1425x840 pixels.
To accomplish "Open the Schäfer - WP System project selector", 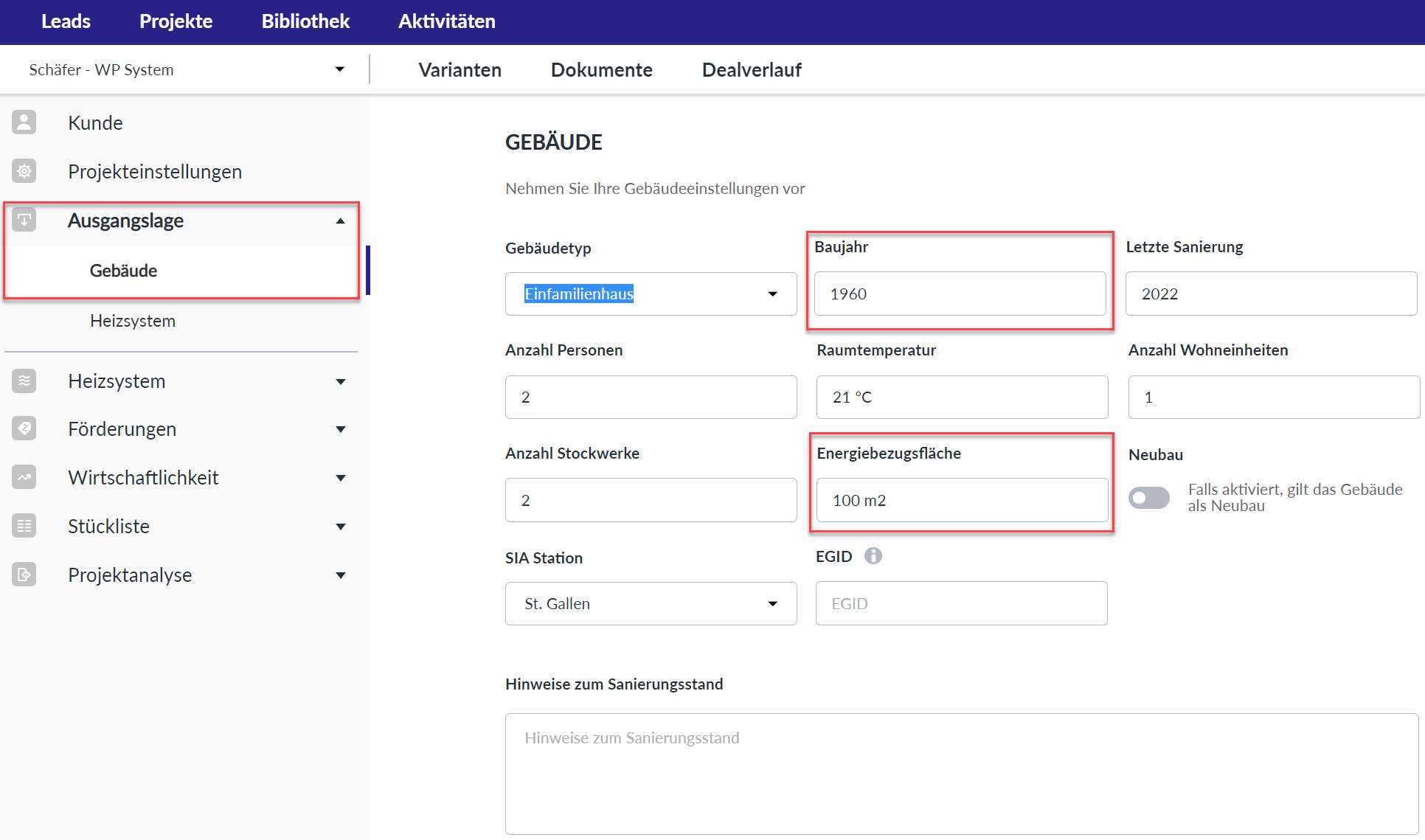I will pyautogui.click(x=339, y=69).
